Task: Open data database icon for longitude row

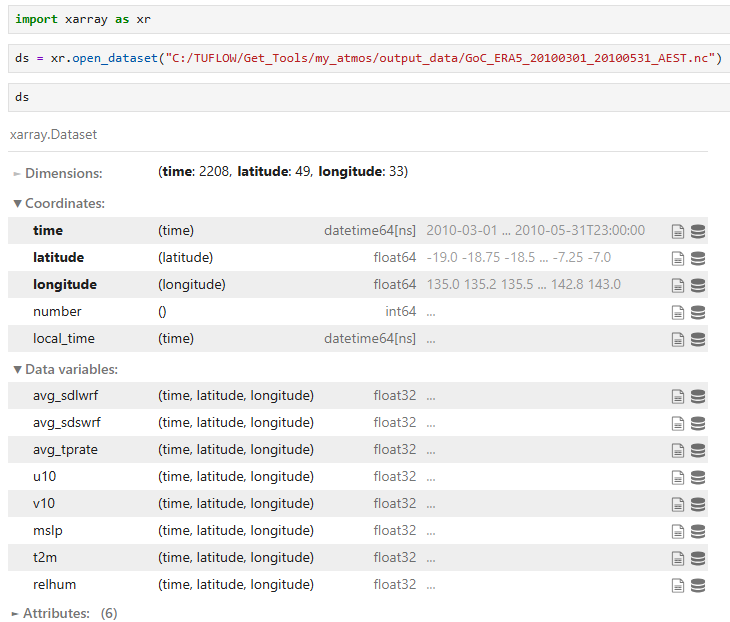Action: (698, 285)
